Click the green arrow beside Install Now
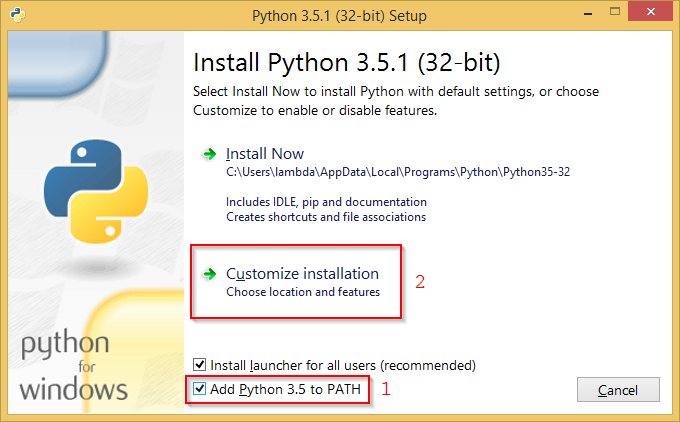This screenshot has height=422, width=680. pos(209,154)
